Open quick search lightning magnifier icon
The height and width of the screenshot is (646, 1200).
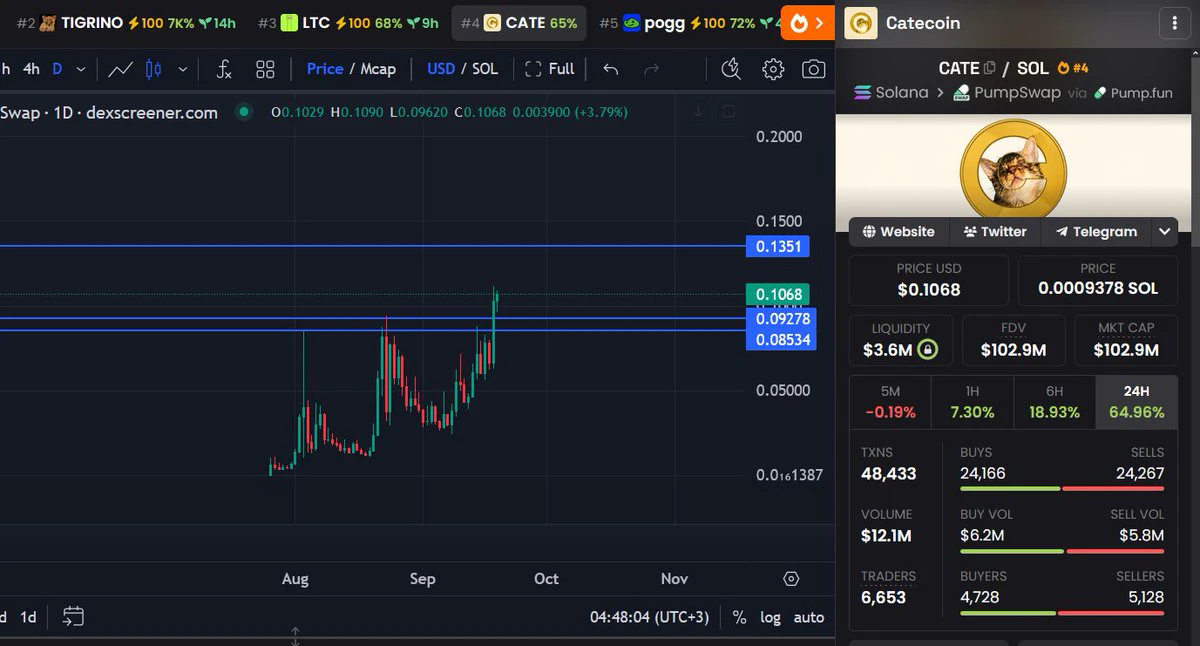[731, 69]
